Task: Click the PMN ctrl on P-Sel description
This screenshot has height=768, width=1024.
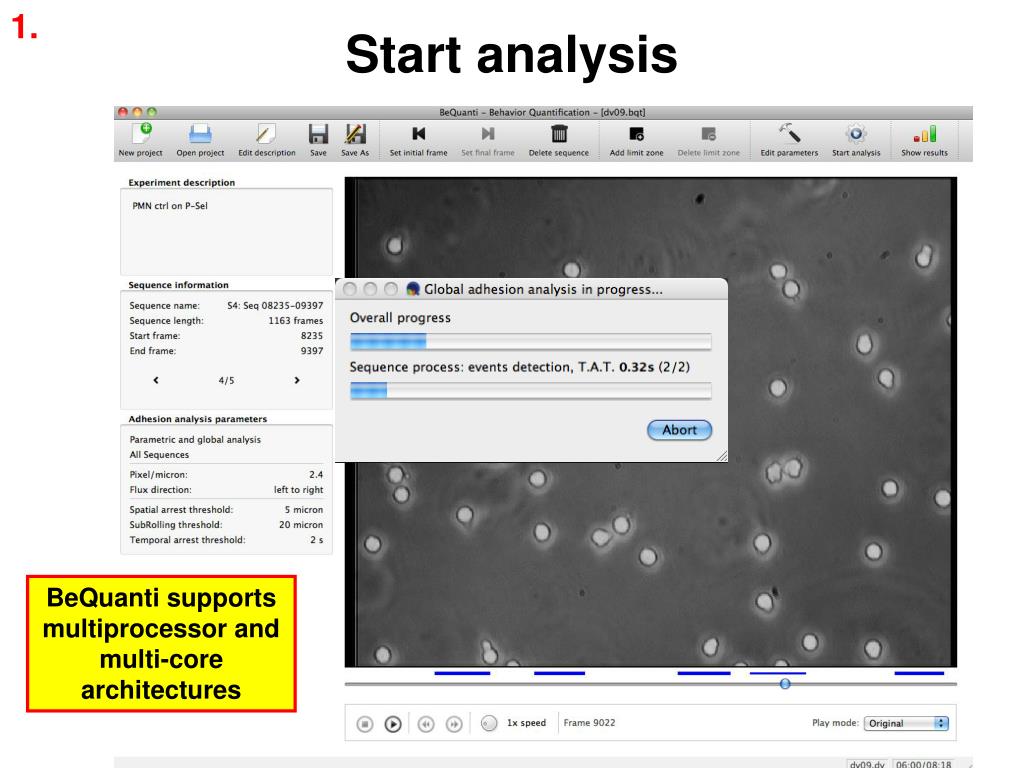Action: coord(170,206)
